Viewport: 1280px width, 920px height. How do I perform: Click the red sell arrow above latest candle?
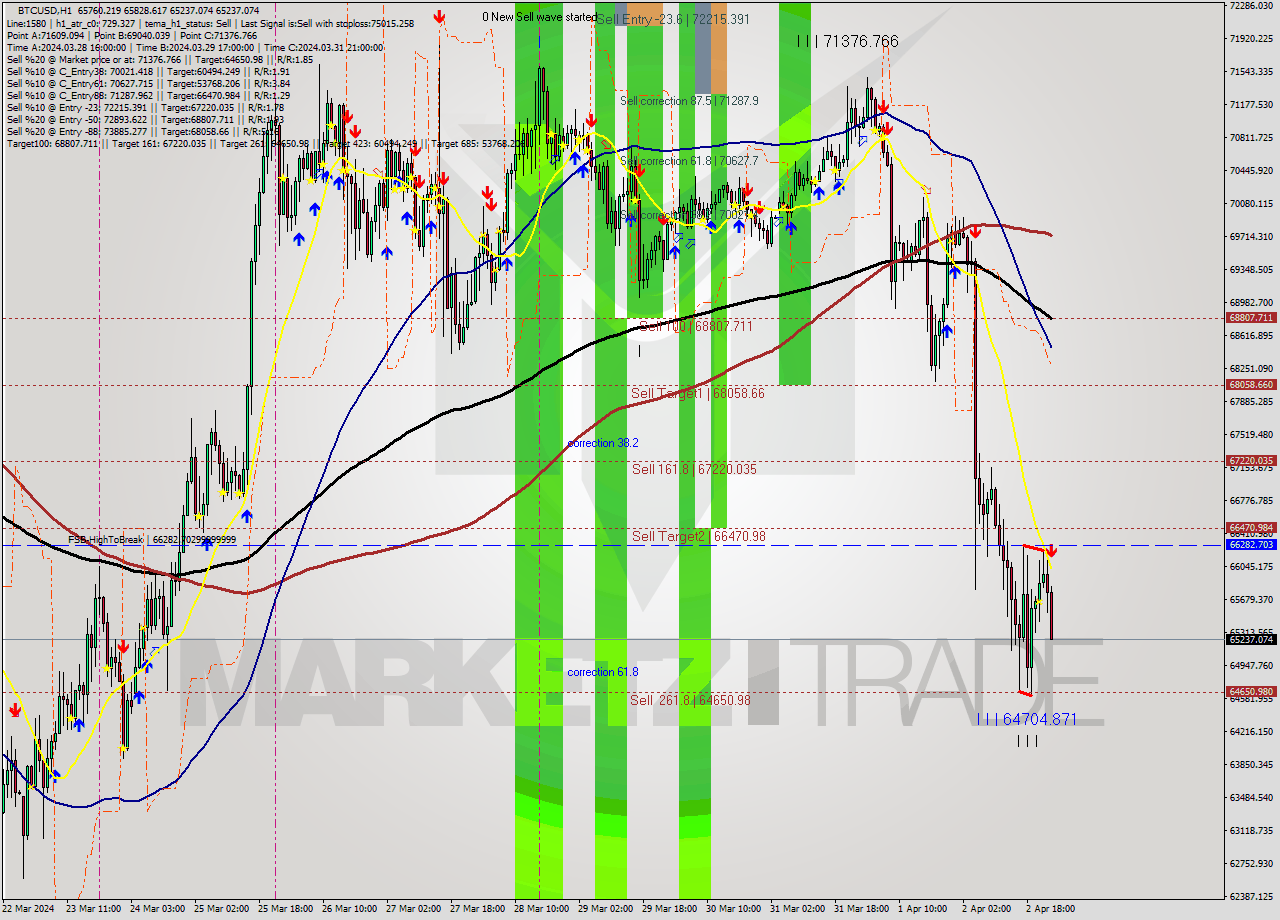(1051, 552)
